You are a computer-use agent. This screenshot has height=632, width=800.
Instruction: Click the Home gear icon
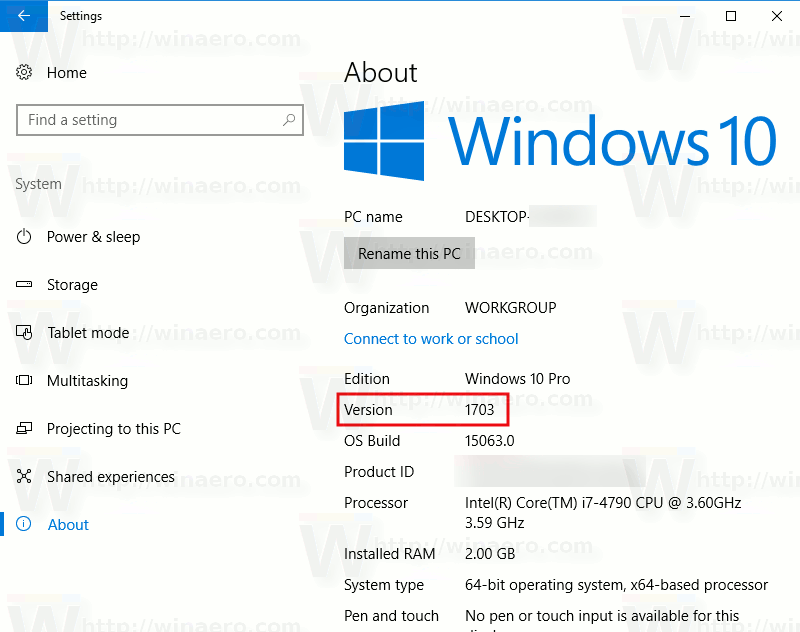coord(24,72)
